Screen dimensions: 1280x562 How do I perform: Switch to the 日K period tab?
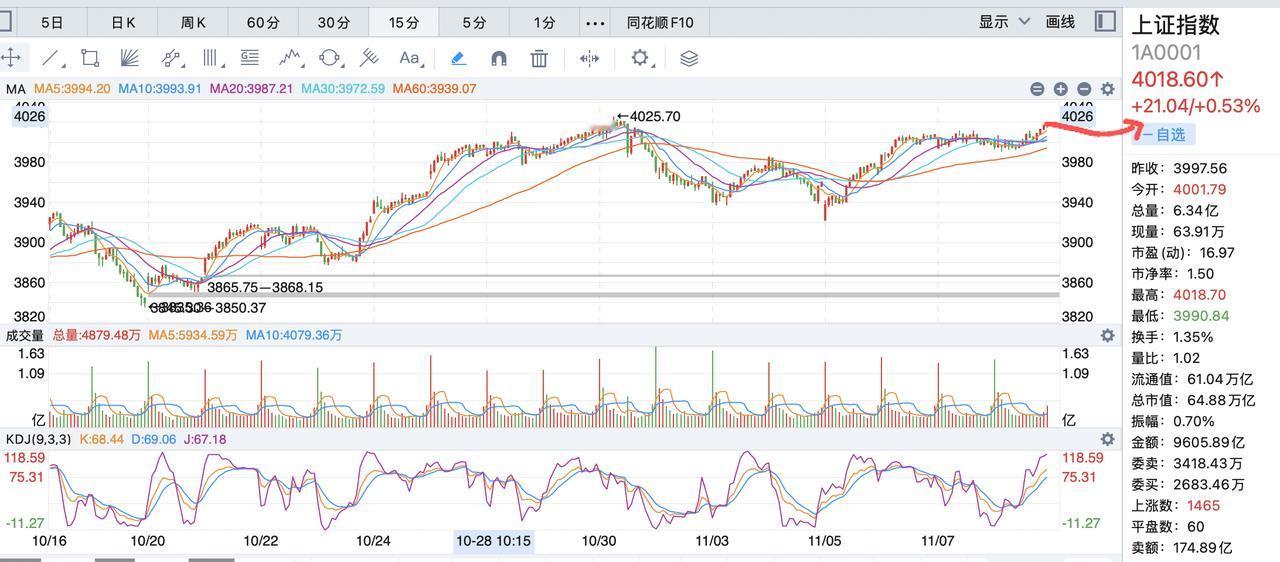[x=123, y=22]
